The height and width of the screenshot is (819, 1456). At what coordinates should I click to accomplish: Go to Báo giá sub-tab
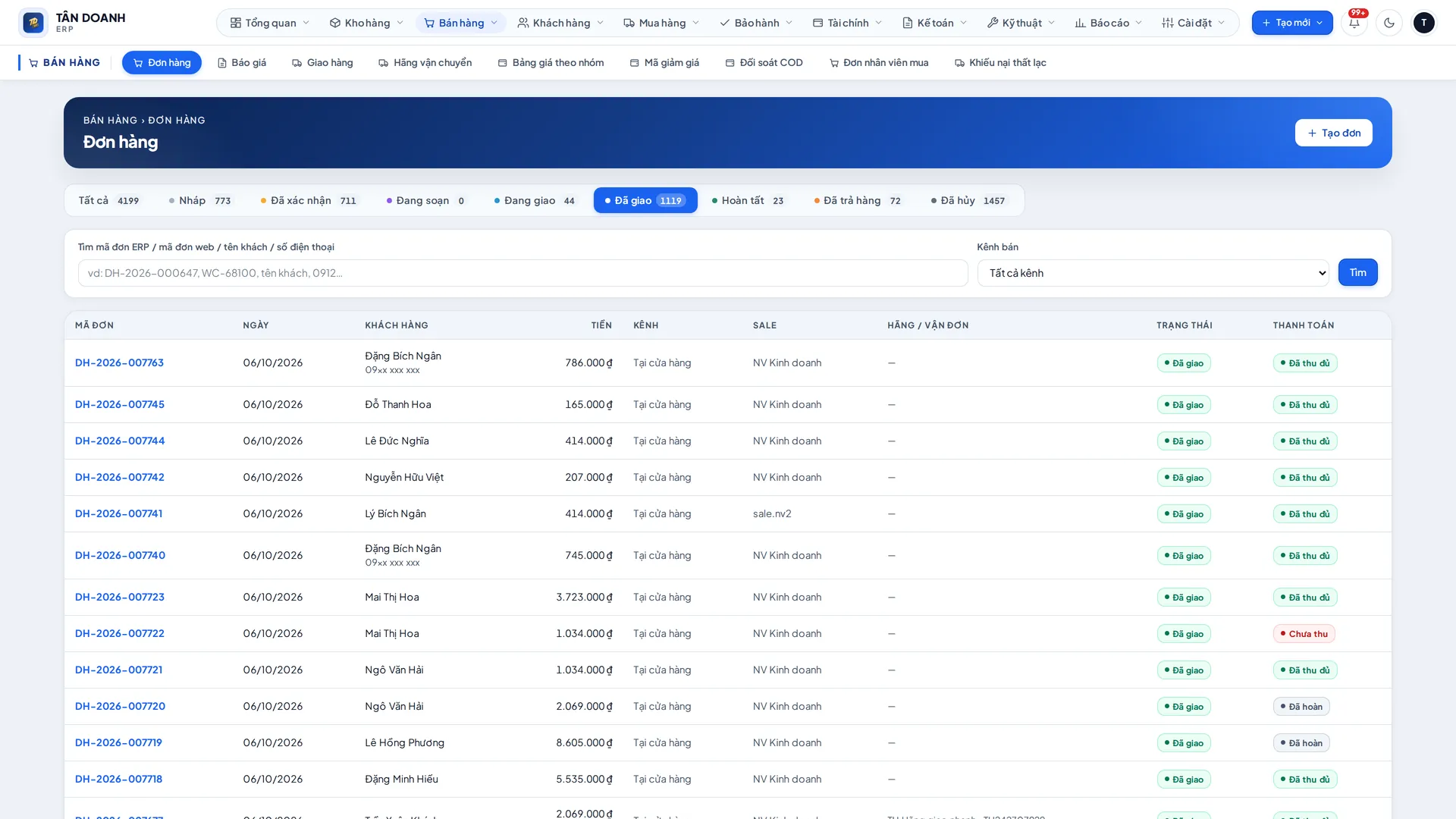(242, 62)
